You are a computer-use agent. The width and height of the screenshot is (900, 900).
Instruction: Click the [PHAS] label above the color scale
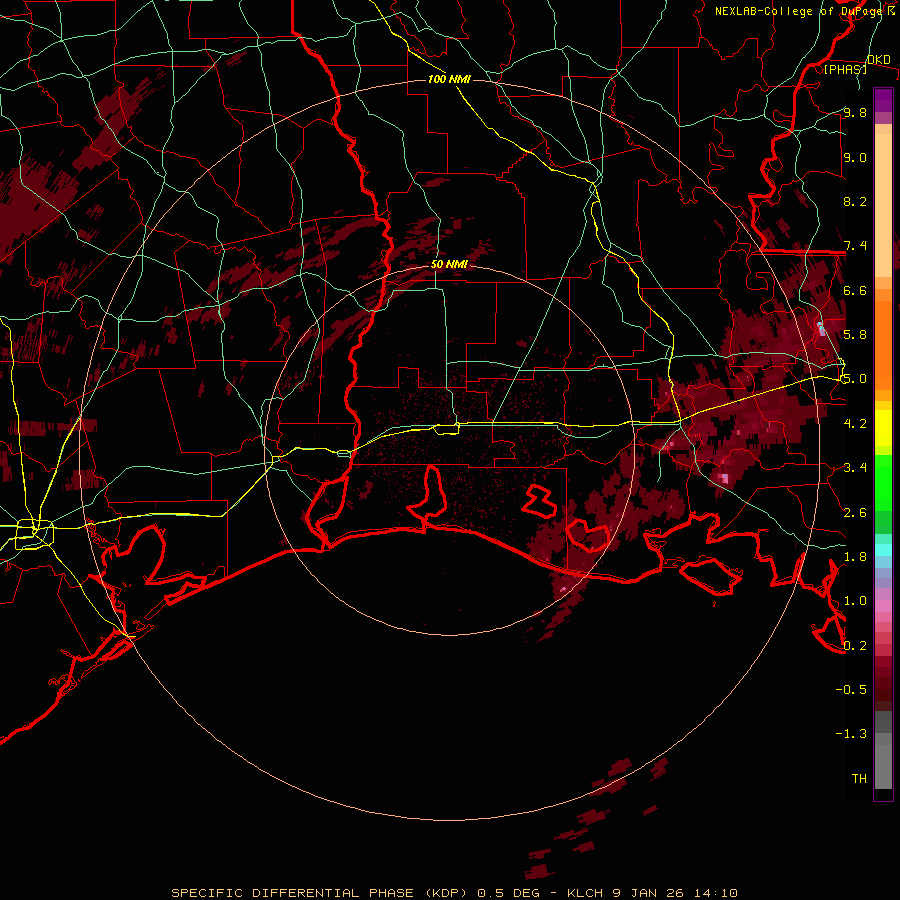(x=845, y=70)
